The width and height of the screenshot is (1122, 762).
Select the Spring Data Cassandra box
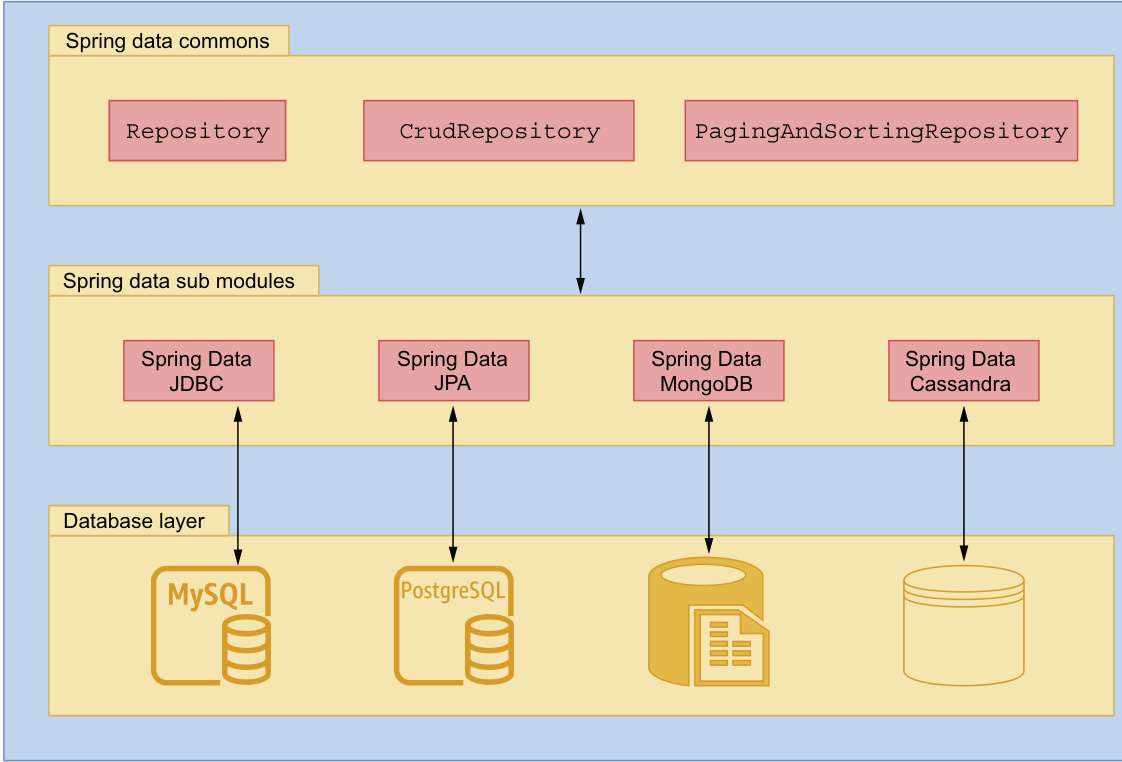pyautogui.click(x=963, y=371)
